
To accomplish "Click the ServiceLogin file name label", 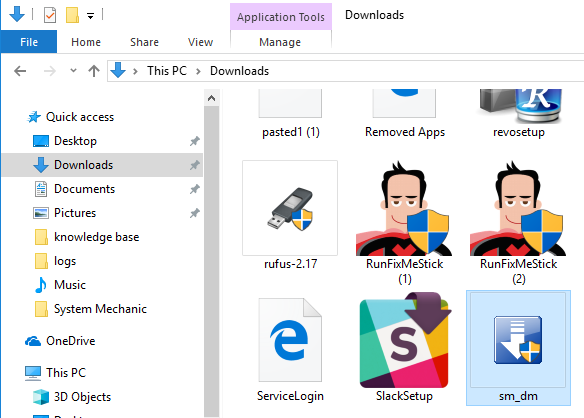I will pos(290,396).
